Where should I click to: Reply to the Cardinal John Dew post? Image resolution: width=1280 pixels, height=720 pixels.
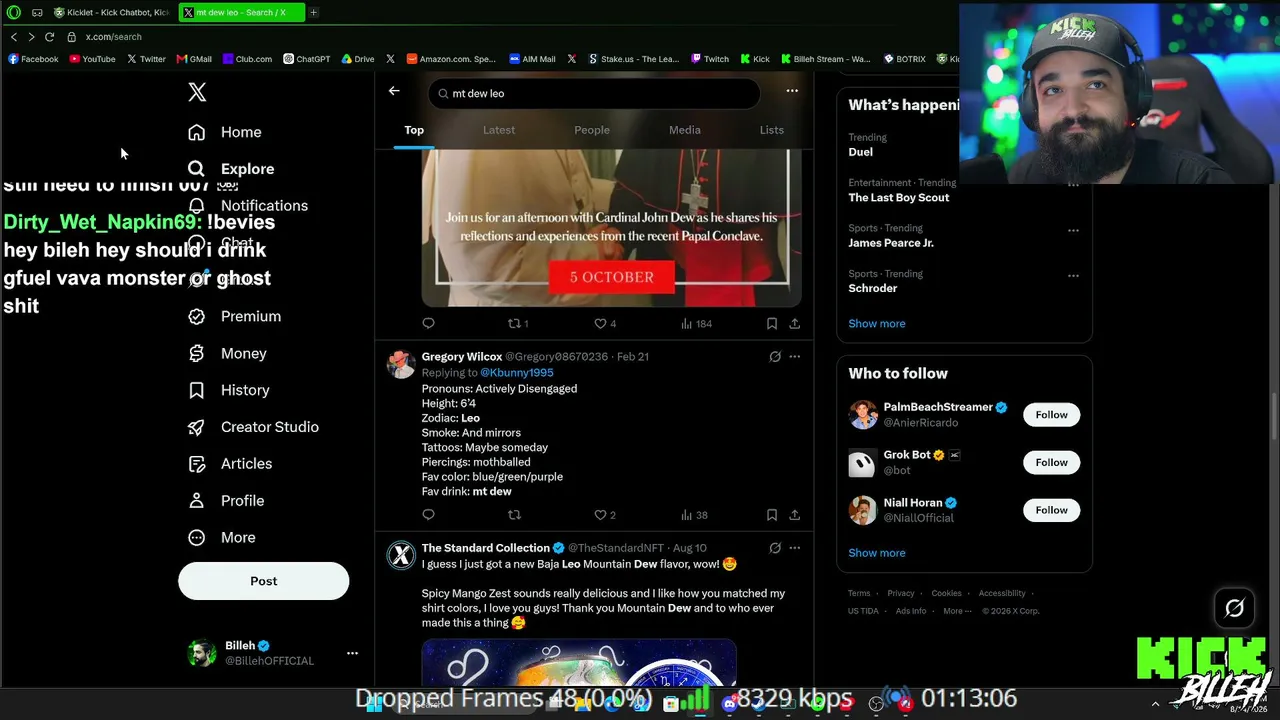click(428, 323)
